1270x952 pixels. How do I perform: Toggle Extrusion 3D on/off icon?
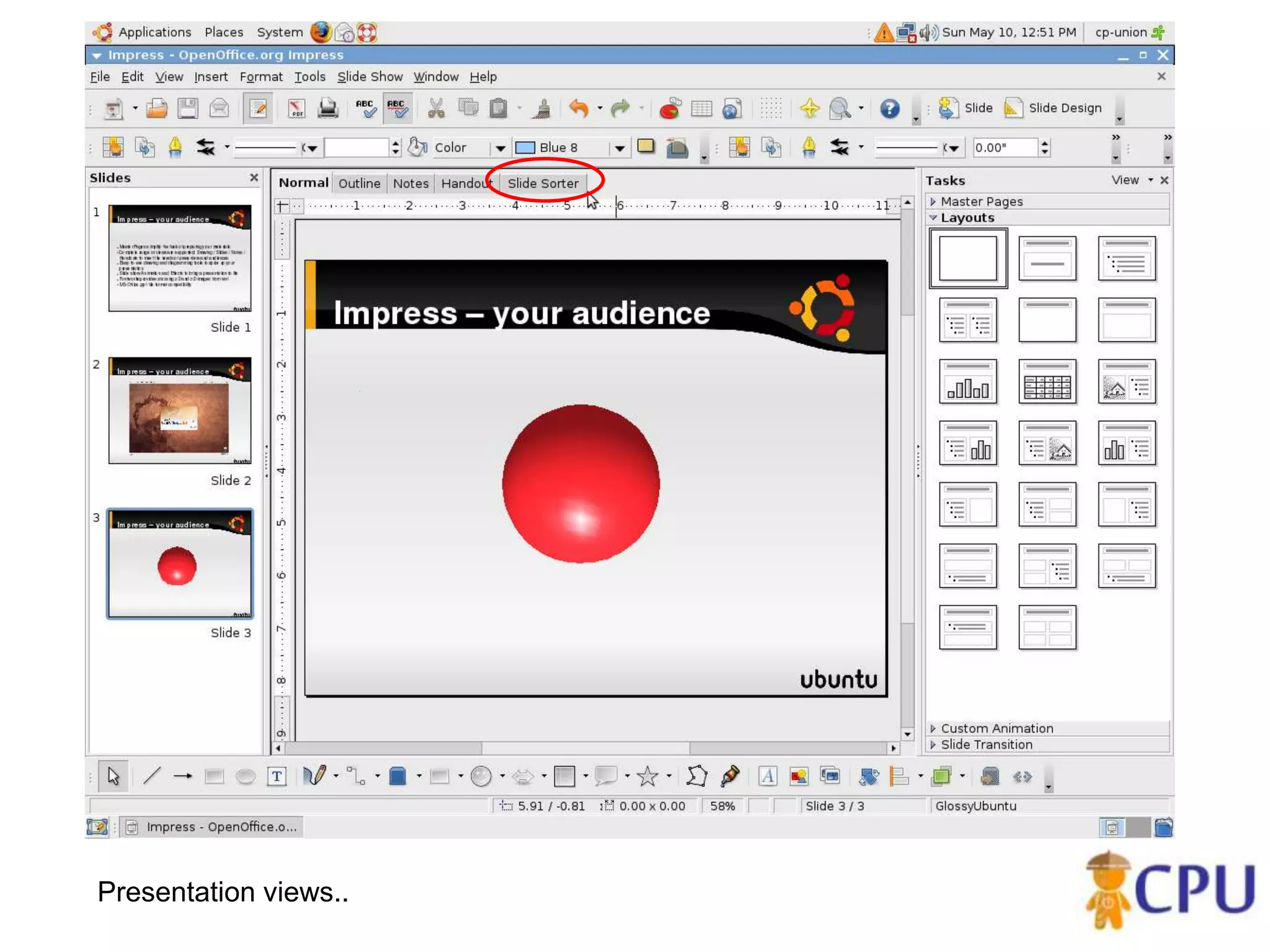tap(990, 776)
